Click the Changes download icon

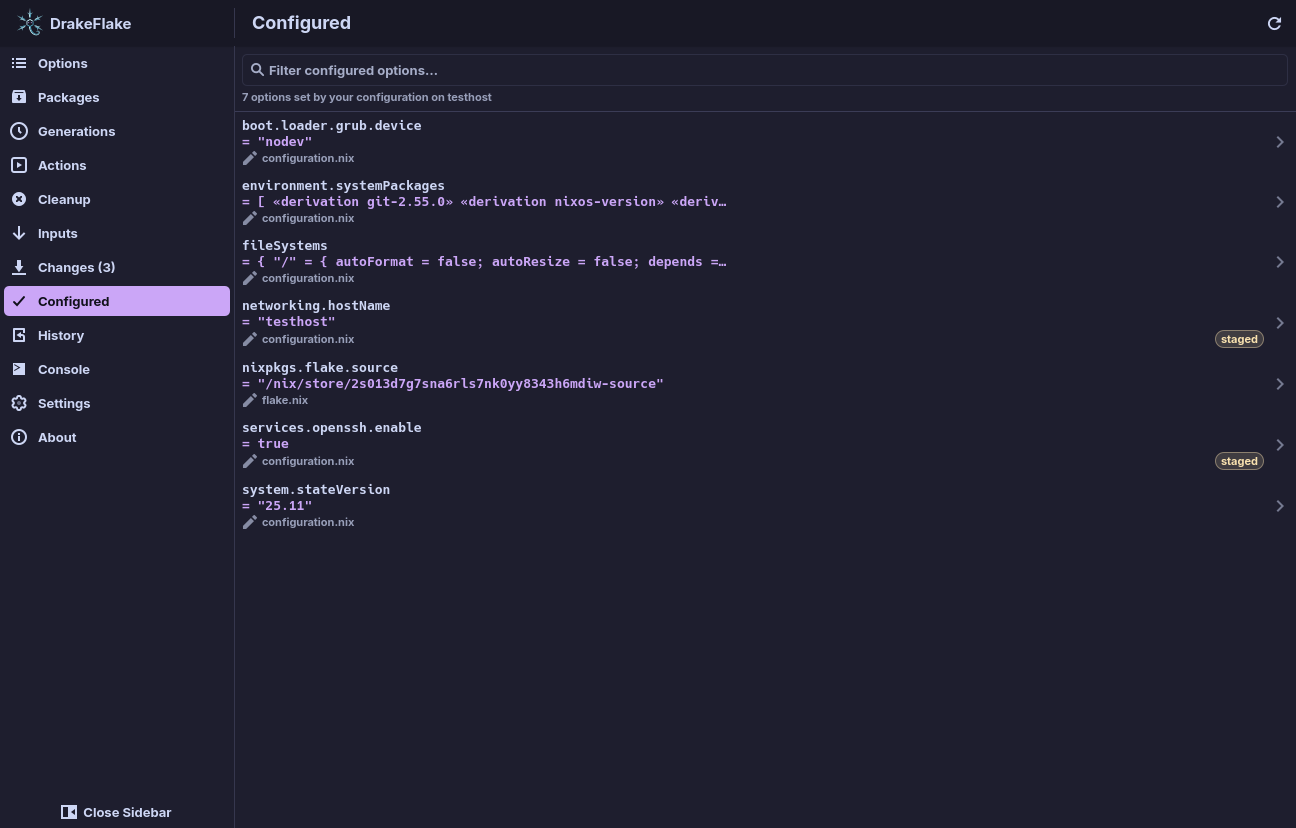click(19, 267)
